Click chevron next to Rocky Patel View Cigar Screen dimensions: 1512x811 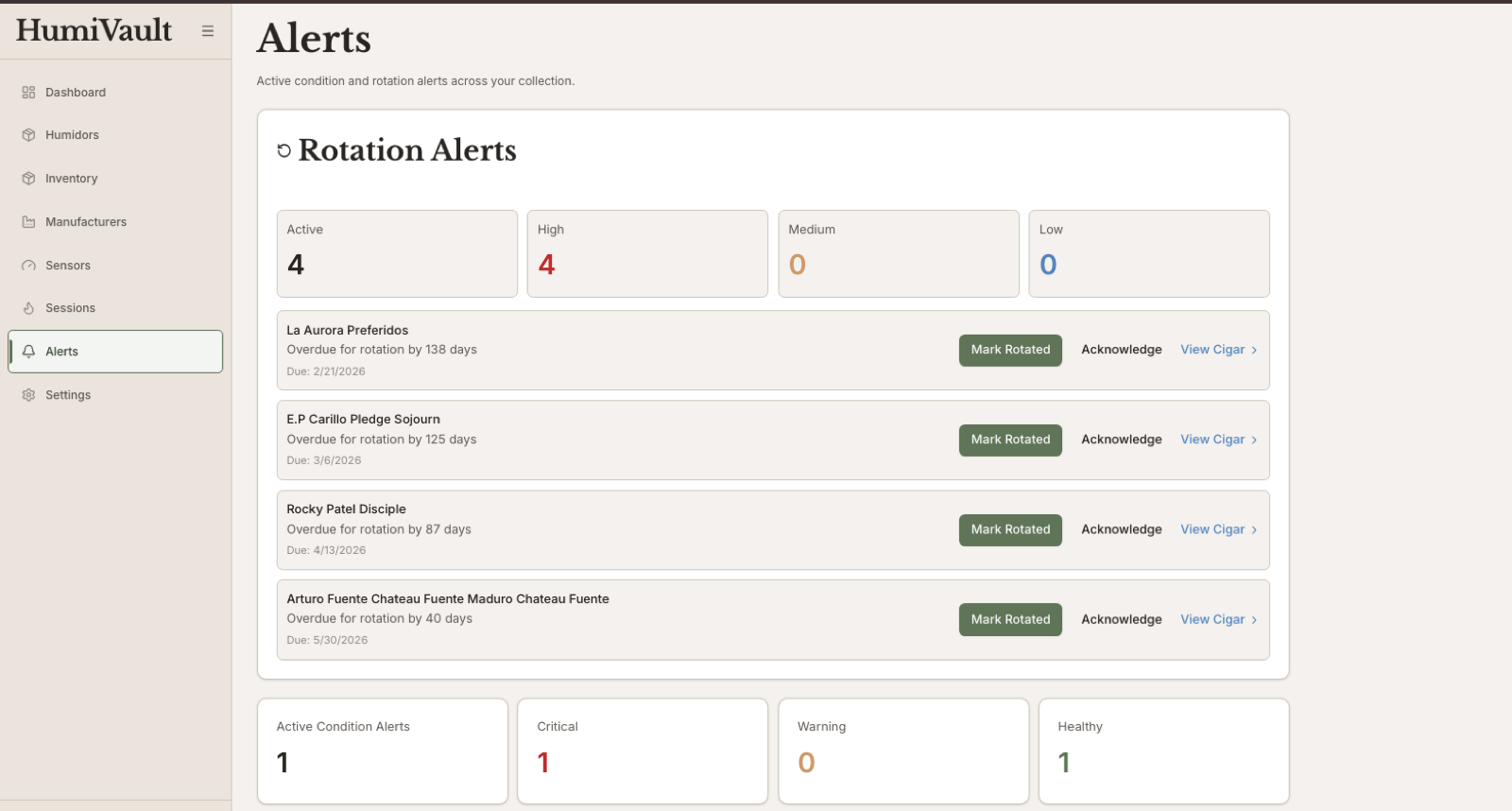point(1254,529)
